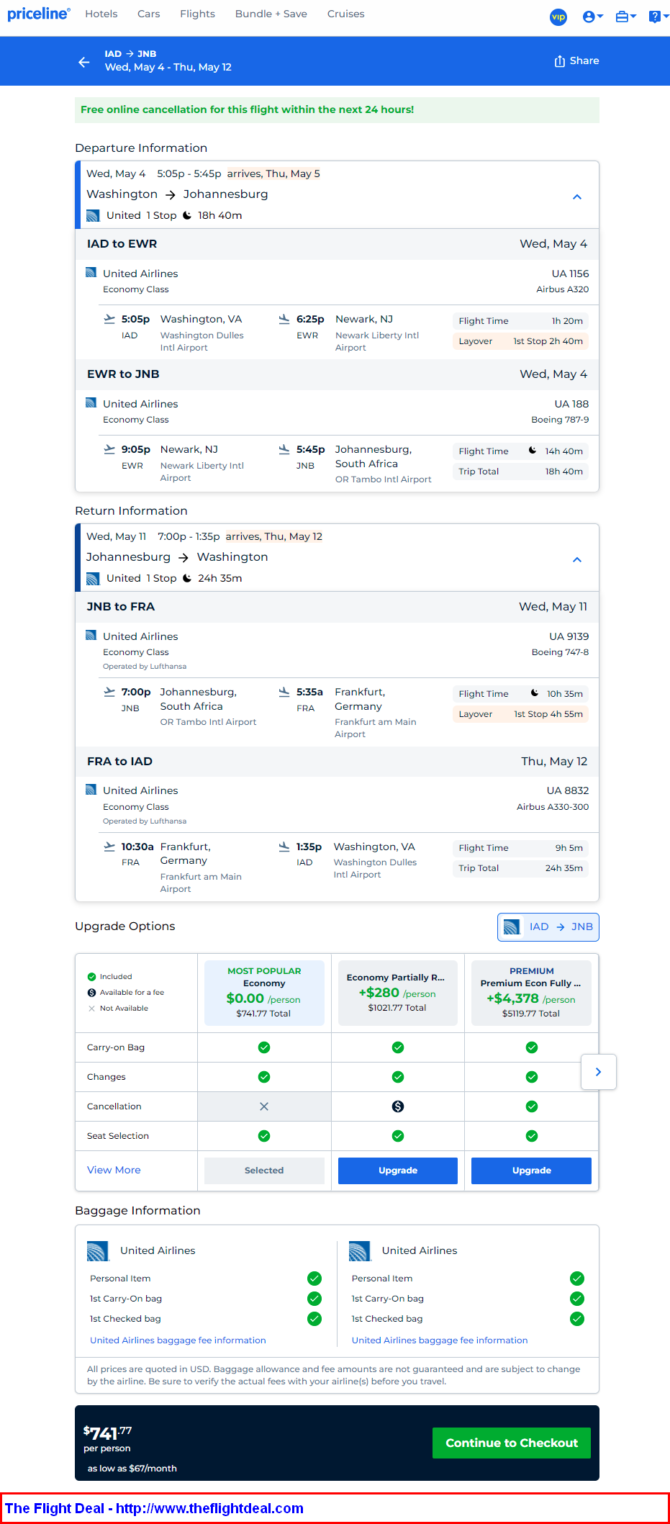This screenshot has height=1524, width=670.
Task: Click the United logo beside UA 188 airline
Action: [x=91, y=403]
